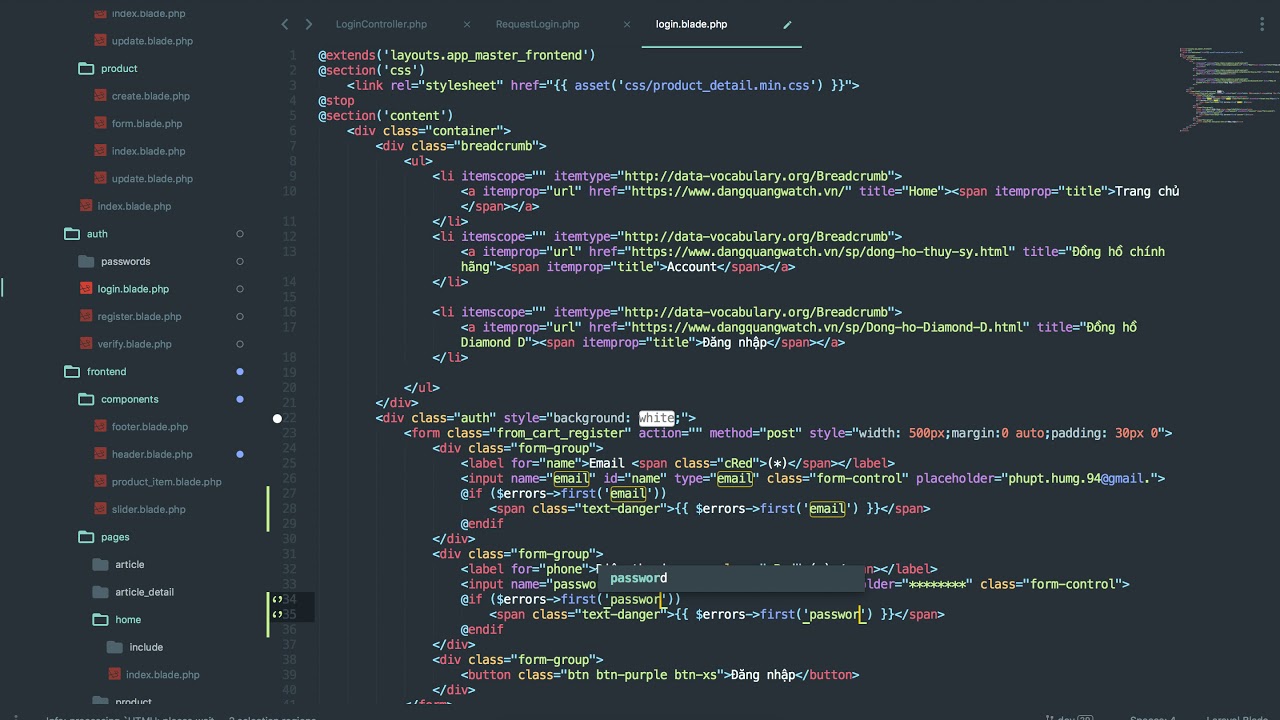Click the form.blade.php file icon

pos(101,123)
